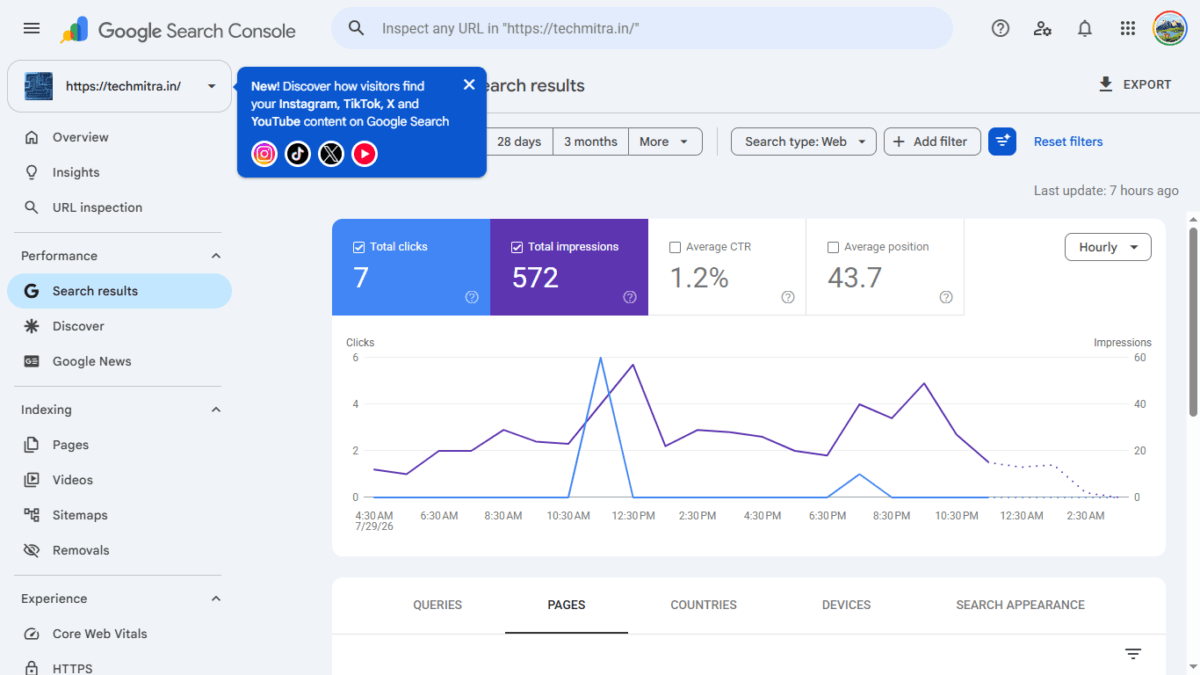Viewport: 1200px width, 675px height.
Task: Click the Average position help icon
Action: pos(946,297)
